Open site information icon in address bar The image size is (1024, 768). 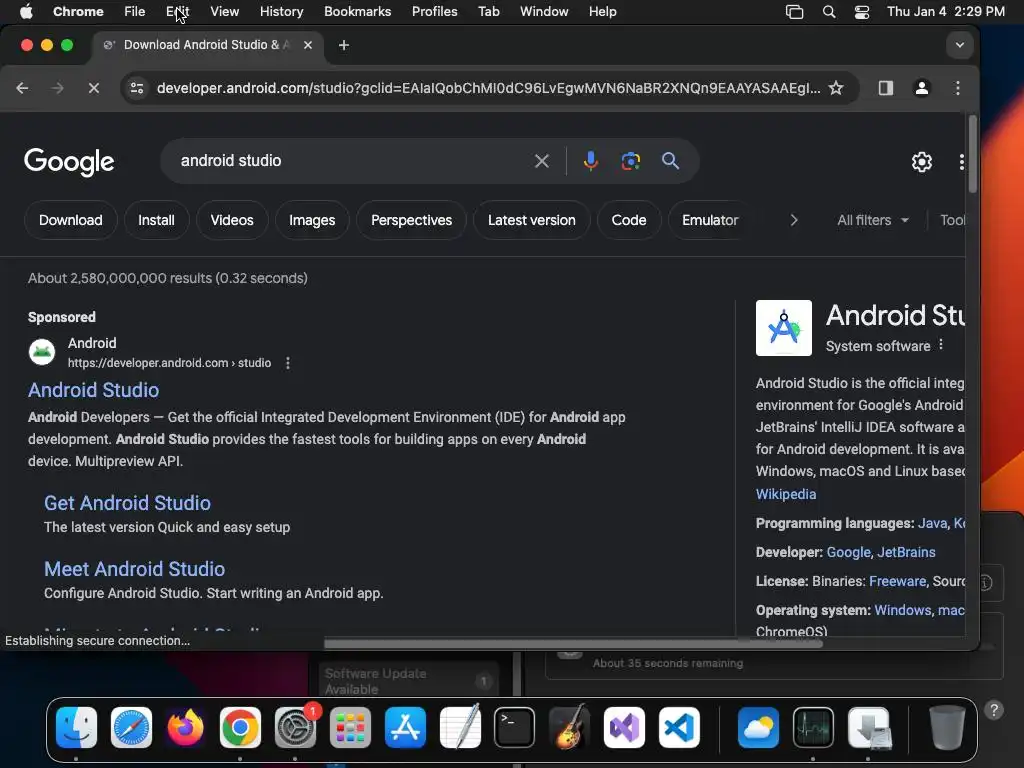pos(136,88)
